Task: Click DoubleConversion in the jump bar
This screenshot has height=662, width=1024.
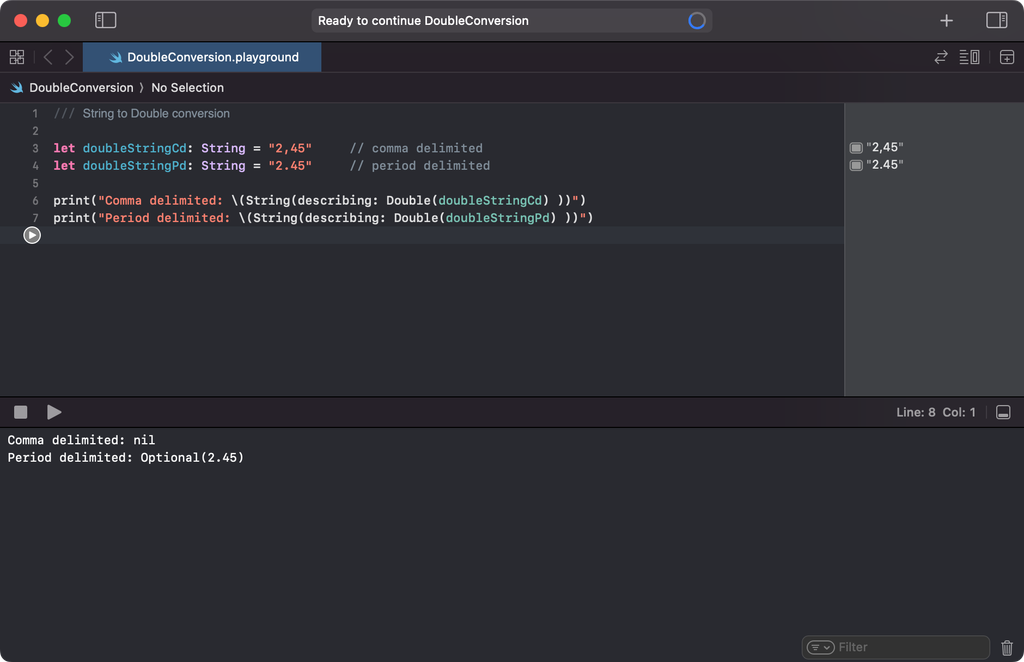Action: click(x=80, y=88)
